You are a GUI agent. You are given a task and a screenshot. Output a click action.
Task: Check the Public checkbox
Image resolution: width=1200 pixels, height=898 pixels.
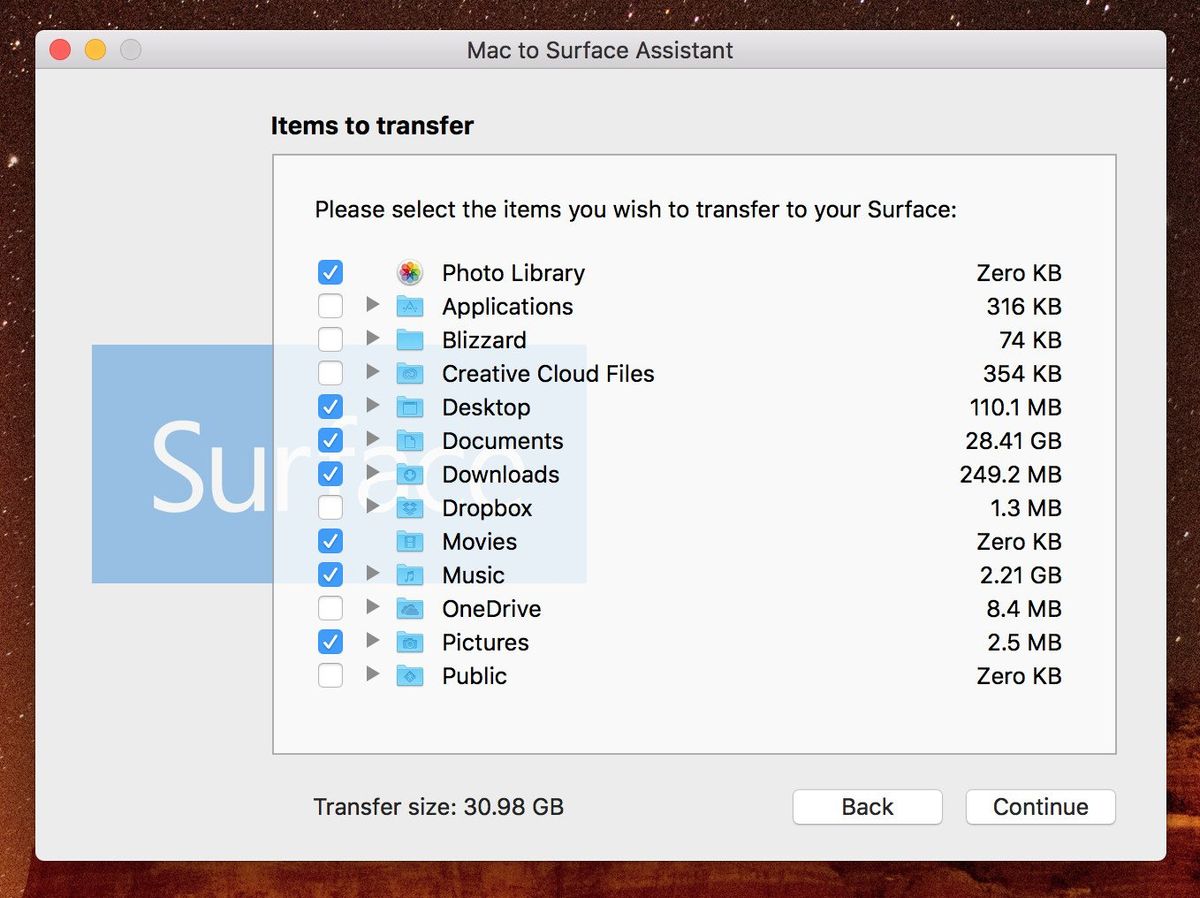(x=330, y=676)
